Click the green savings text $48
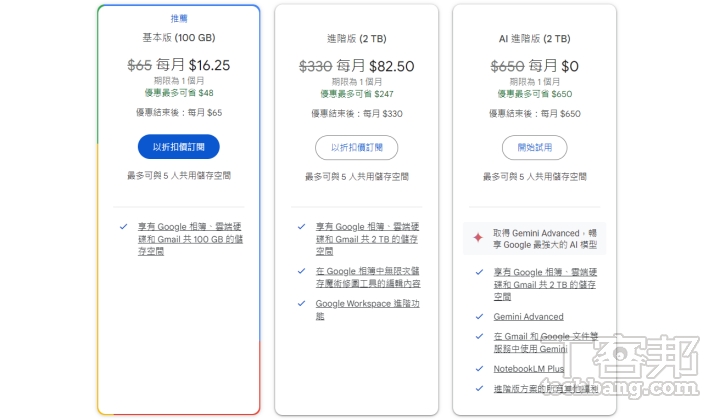The height and width of the screenshot is (420, 720). coord(179,93)
